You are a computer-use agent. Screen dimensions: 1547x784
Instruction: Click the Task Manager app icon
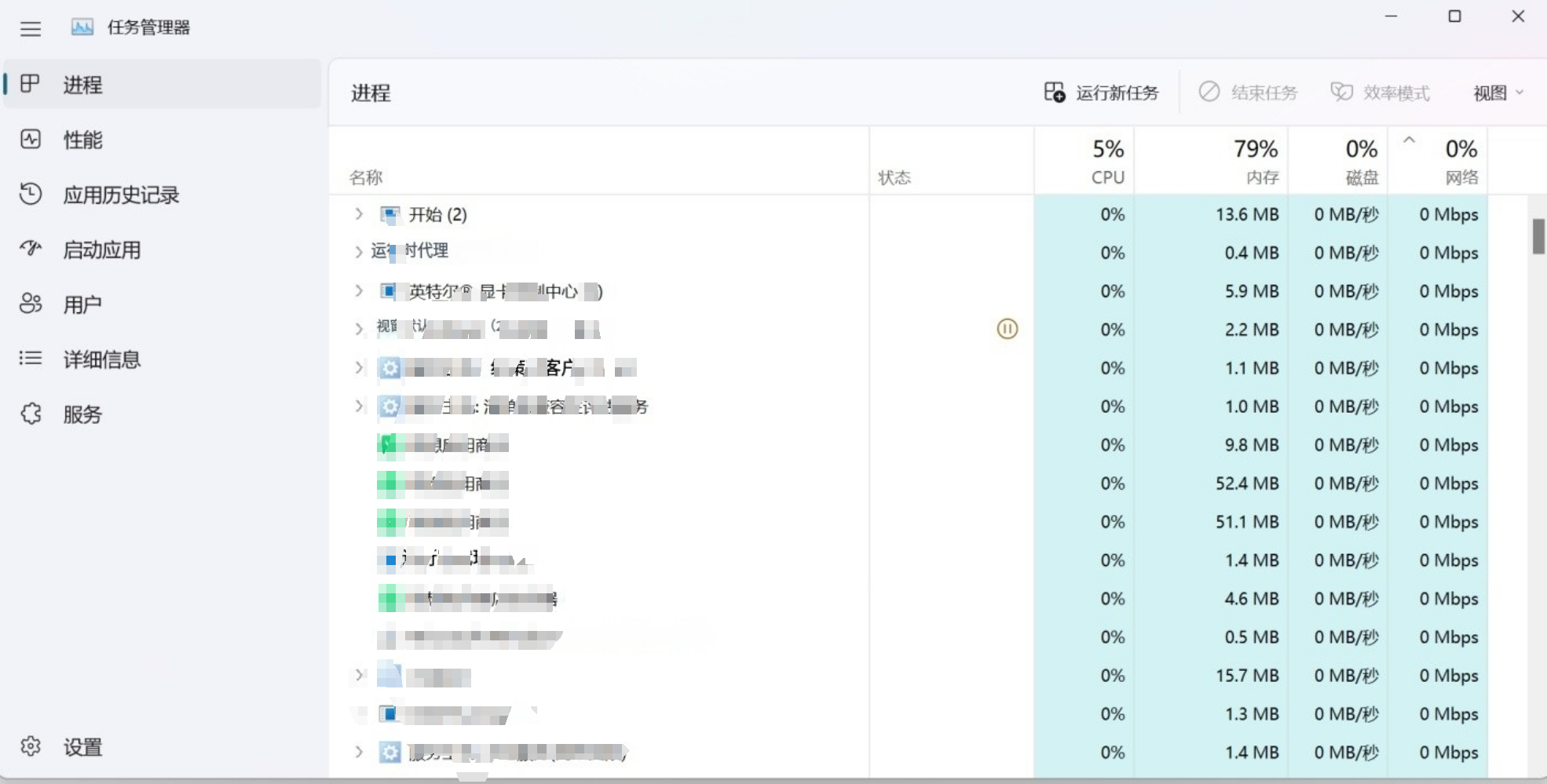(82, 27)
